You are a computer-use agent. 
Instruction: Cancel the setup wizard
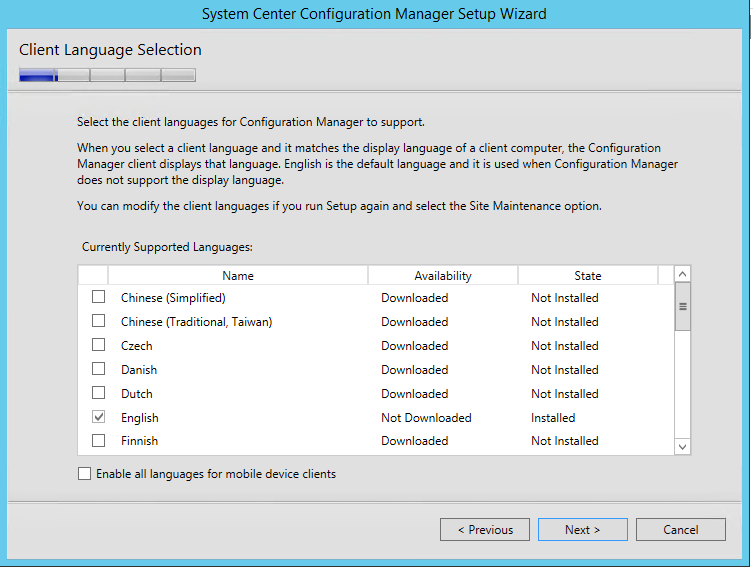pyautogui.click(x=680, y=530)
